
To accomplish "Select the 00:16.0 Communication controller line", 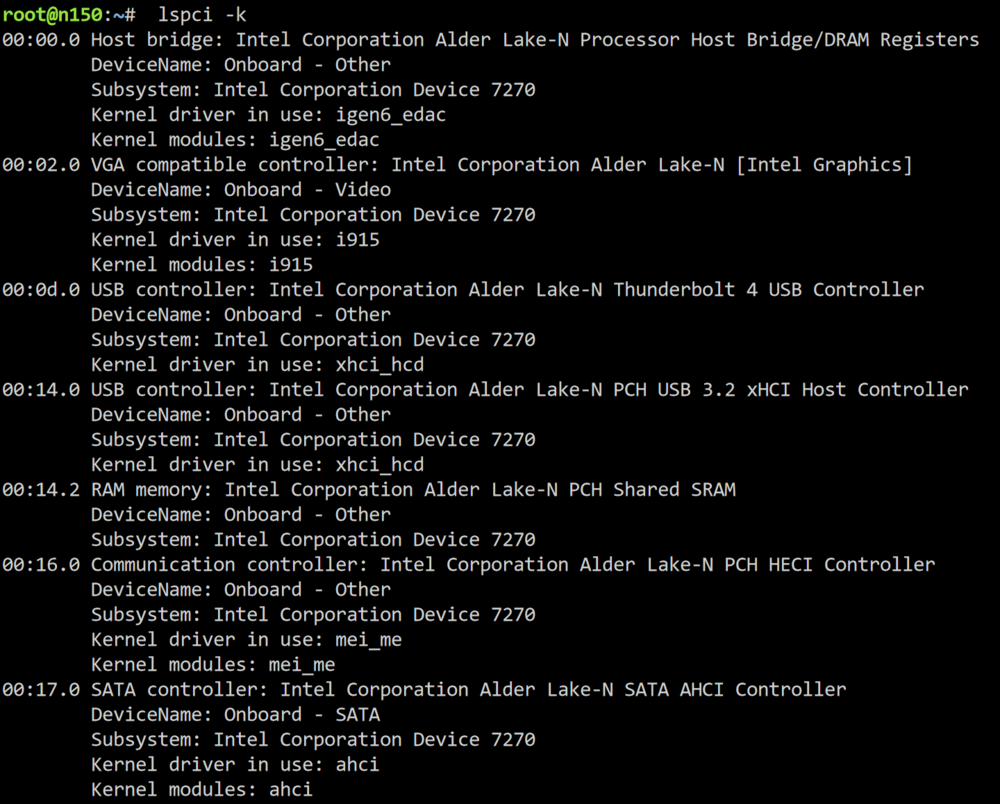I will (468, 564).
